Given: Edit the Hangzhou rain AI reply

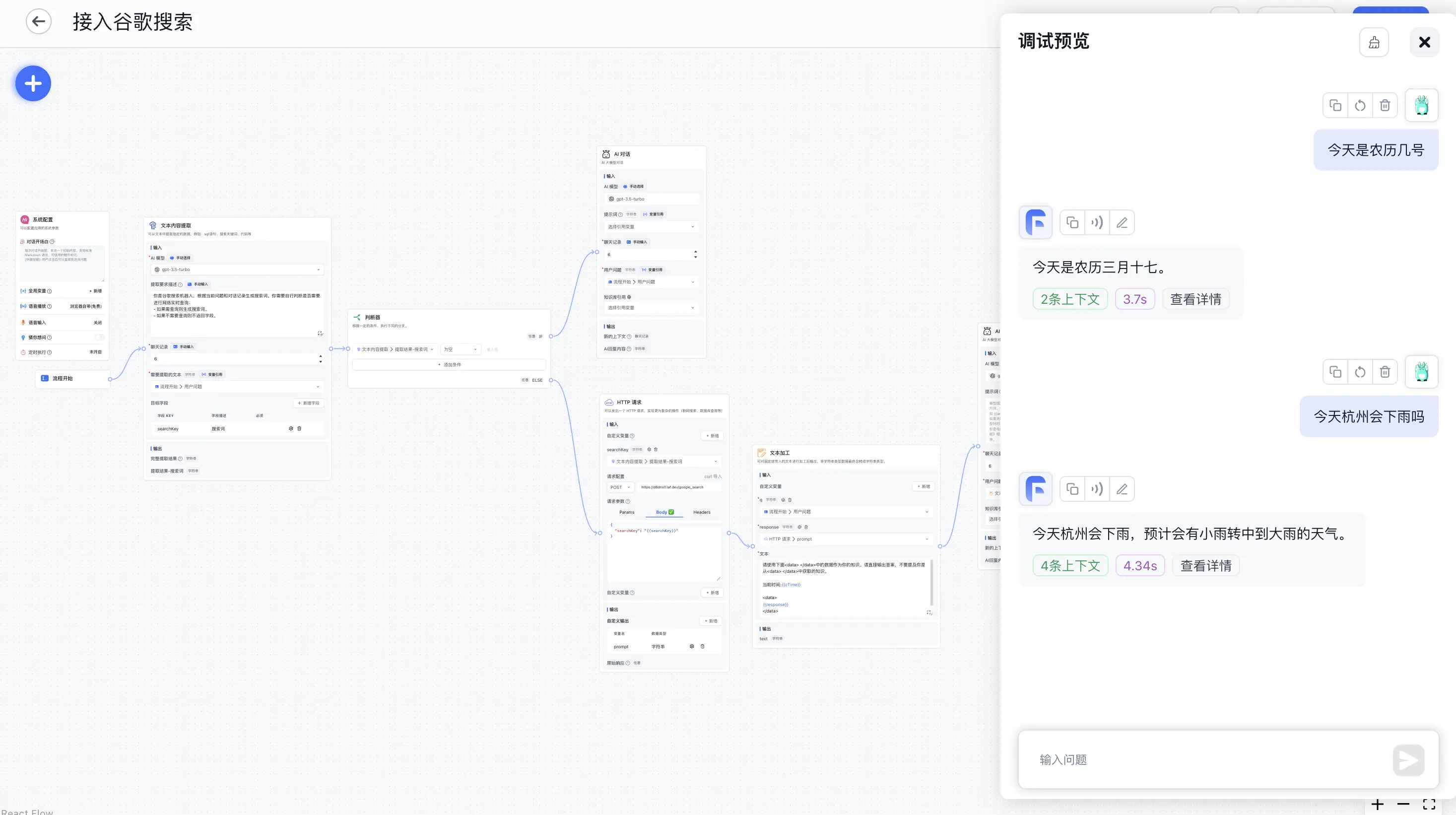Looking at the screenshot, I should [x=1122, y=489].
